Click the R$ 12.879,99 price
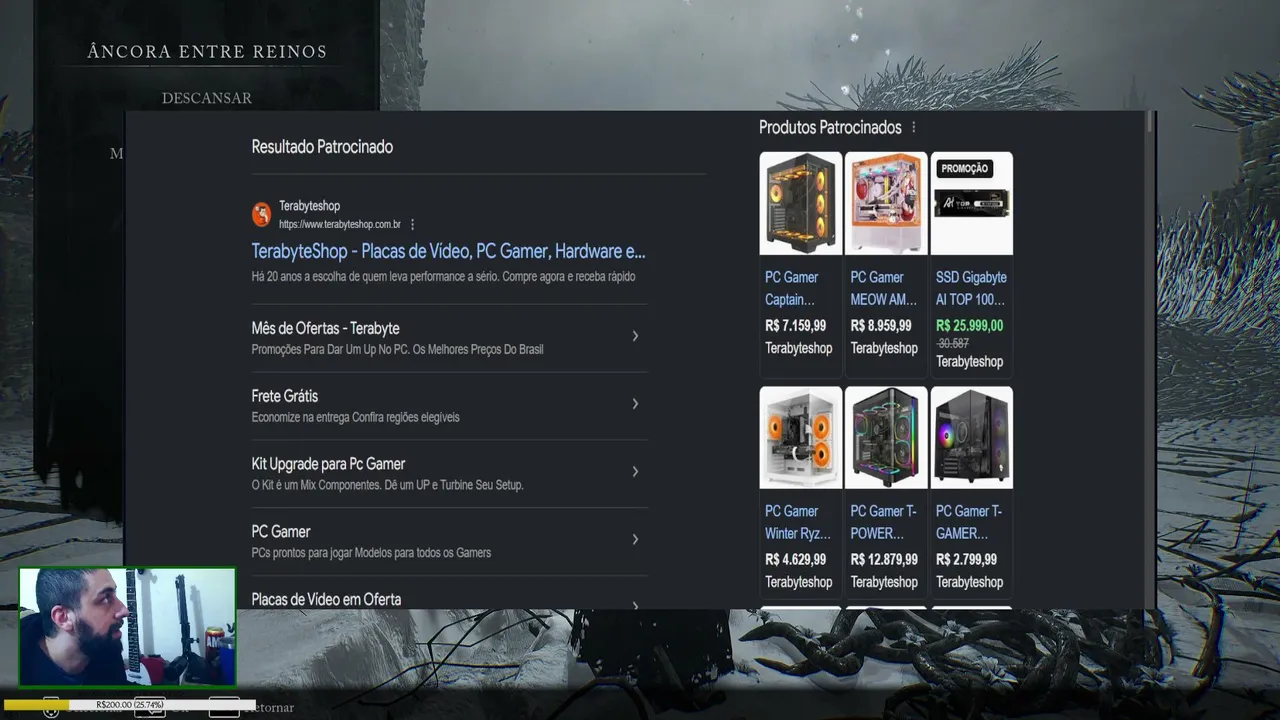 pos(884,560)
